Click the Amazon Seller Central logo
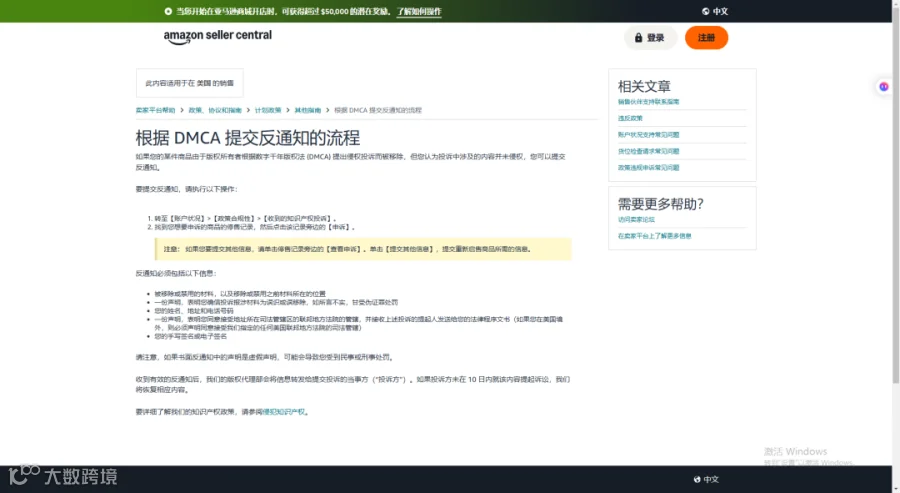This screenshot has width=900, height=493. coord(218,36)
